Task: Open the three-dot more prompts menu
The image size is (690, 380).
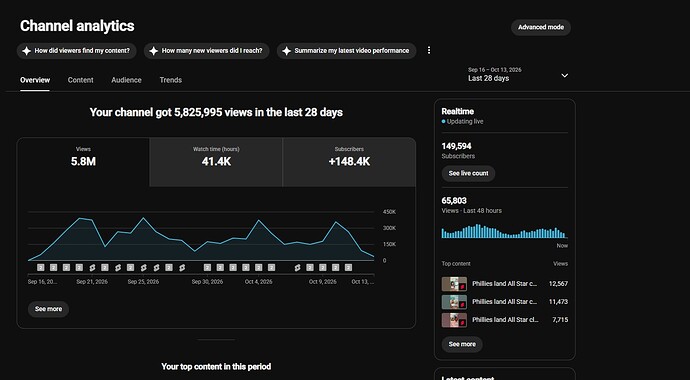Action: click(x=429, y=51)
